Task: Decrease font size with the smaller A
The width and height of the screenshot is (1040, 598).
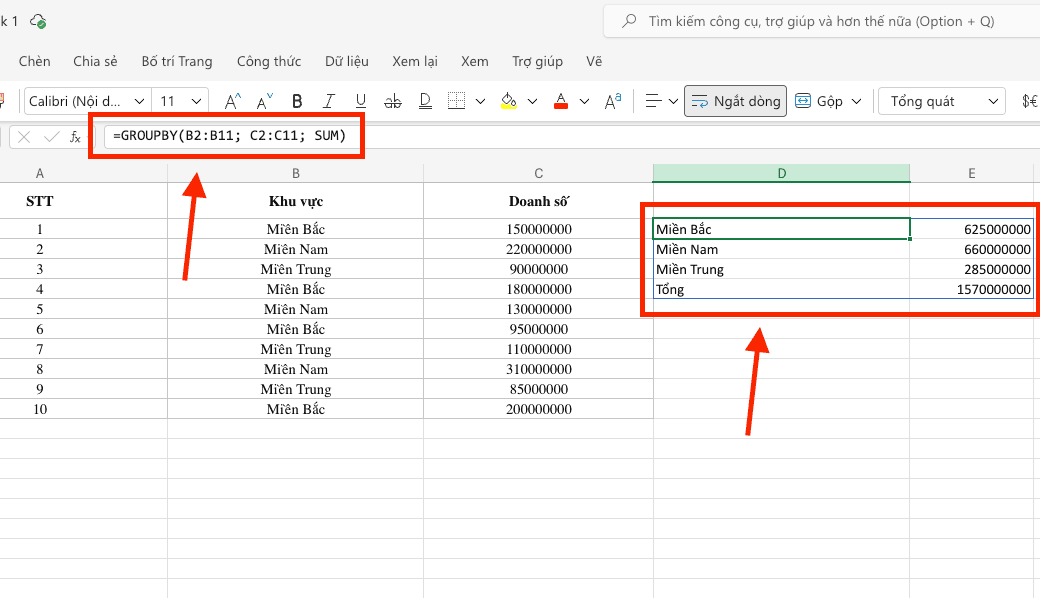Action: [264, 101]
